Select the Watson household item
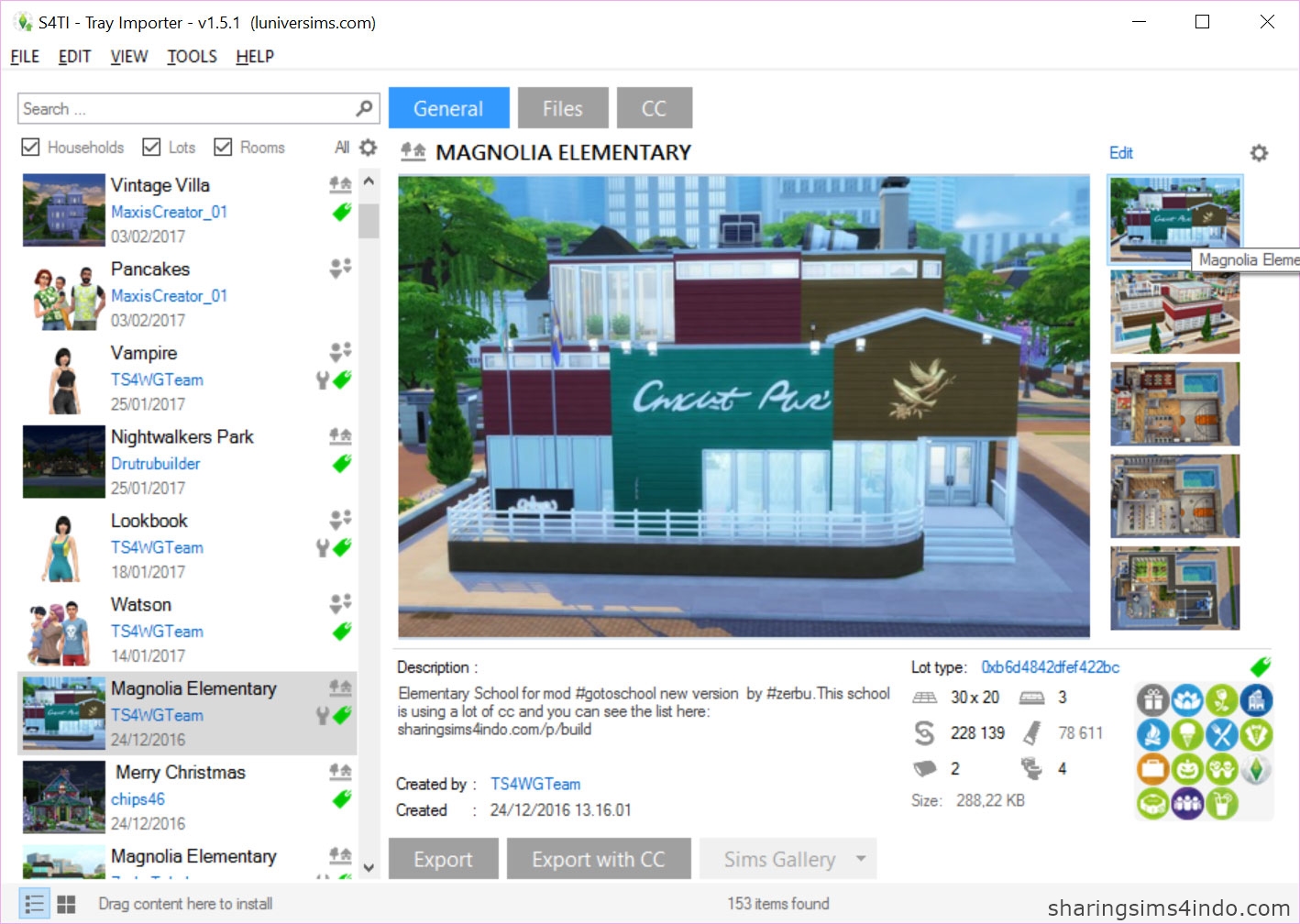1300x924 pixels. tap(187, 629)
